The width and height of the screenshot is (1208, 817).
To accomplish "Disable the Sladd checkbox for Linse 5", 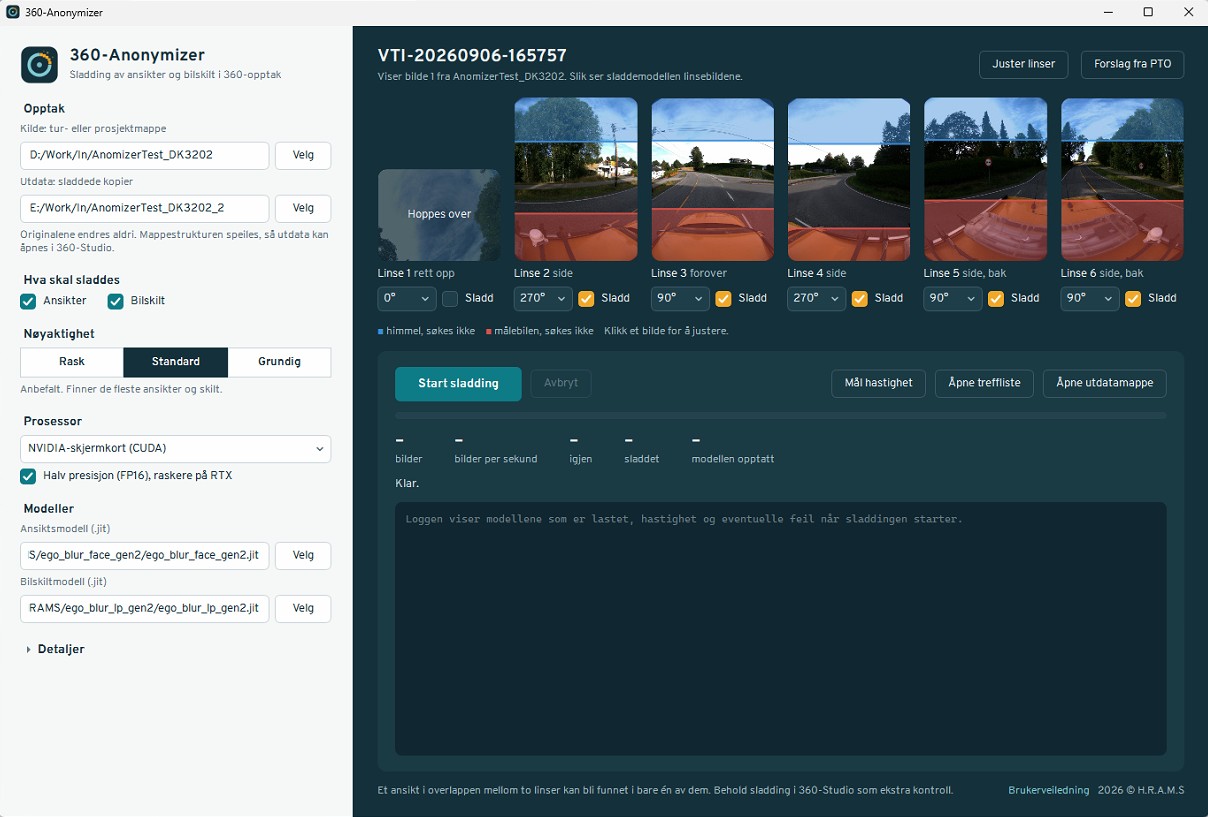I will click(x=996, y=298).
